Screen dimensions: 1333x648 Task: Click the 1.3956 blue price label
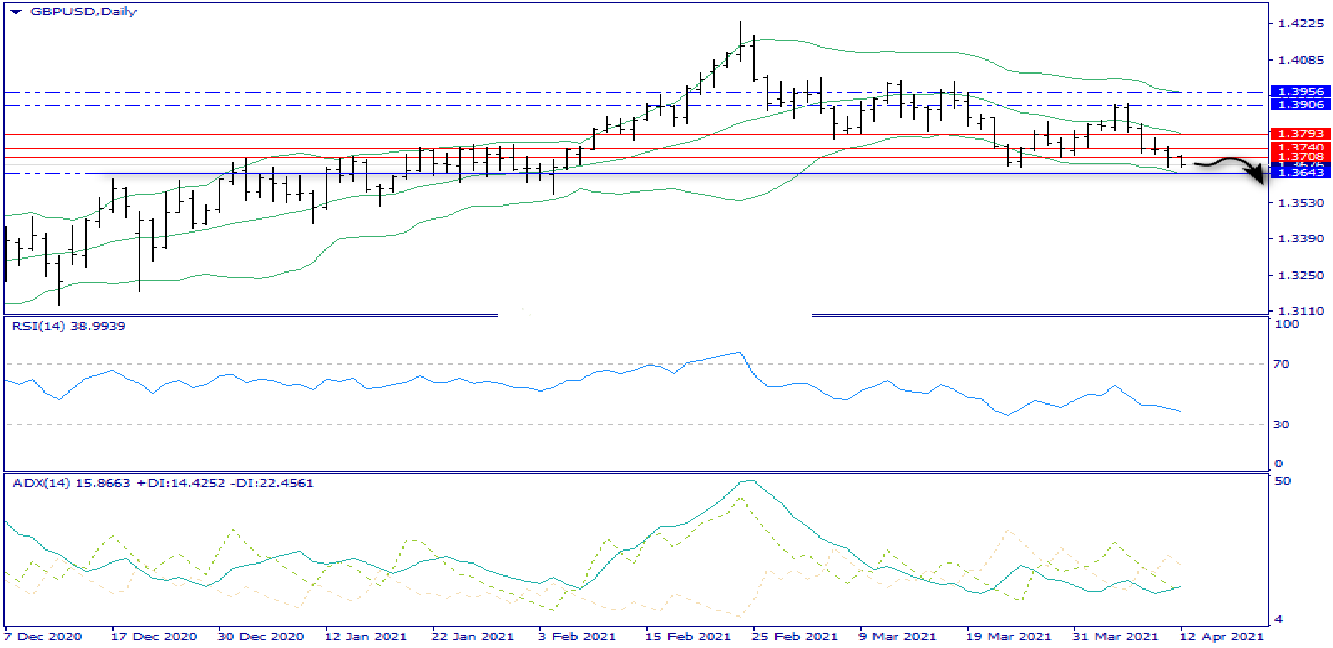coord(1298,91)
